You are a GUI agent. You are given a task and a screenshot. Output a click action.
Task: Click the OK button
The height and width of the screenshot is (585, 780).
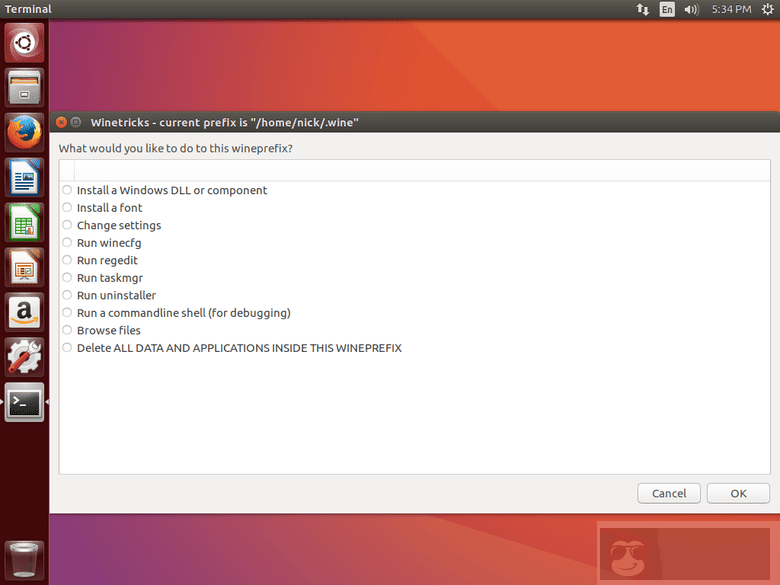tap(738, 493)
